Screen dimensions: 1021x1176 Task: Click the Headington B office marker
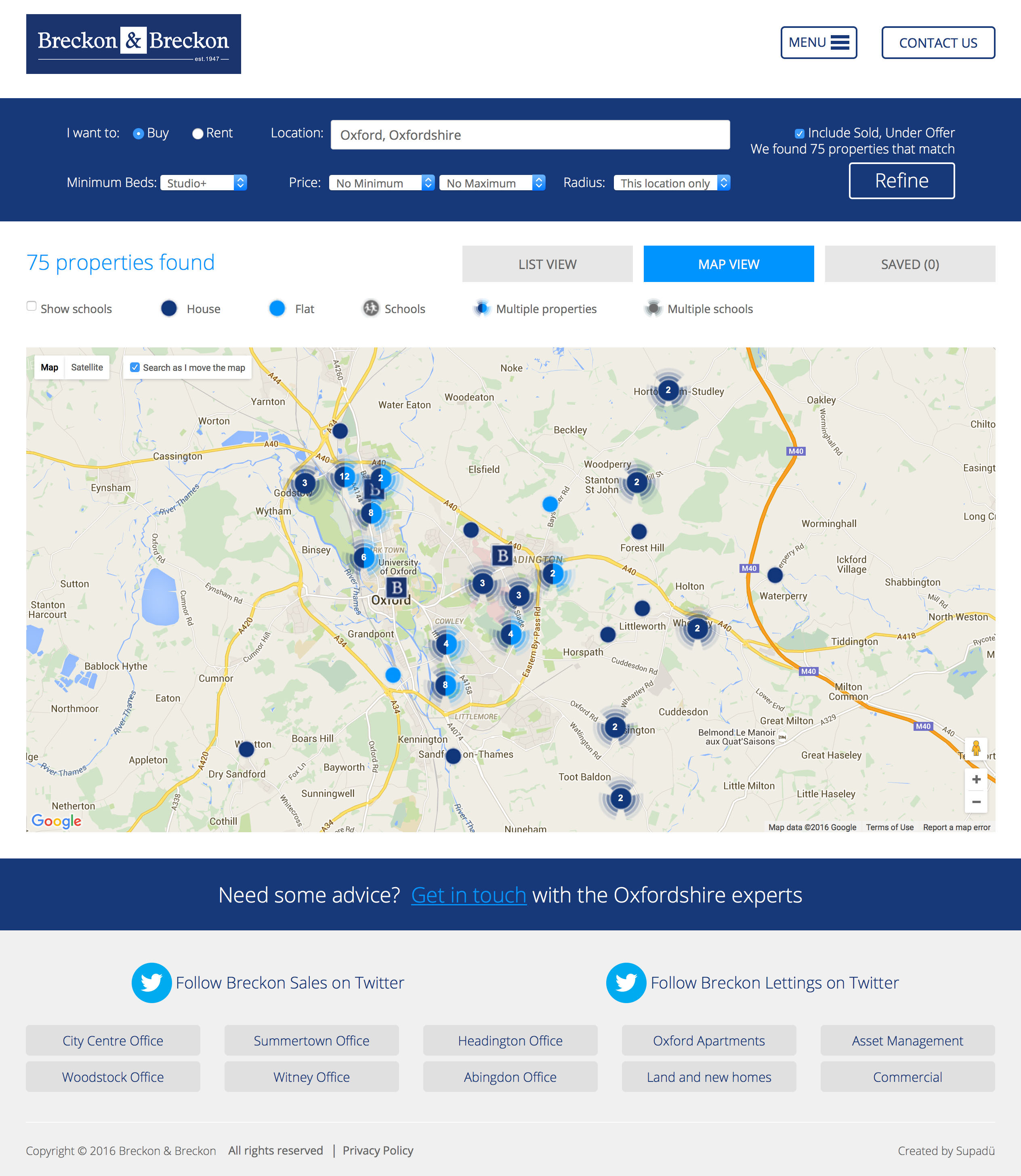click(x=502, y=555)
